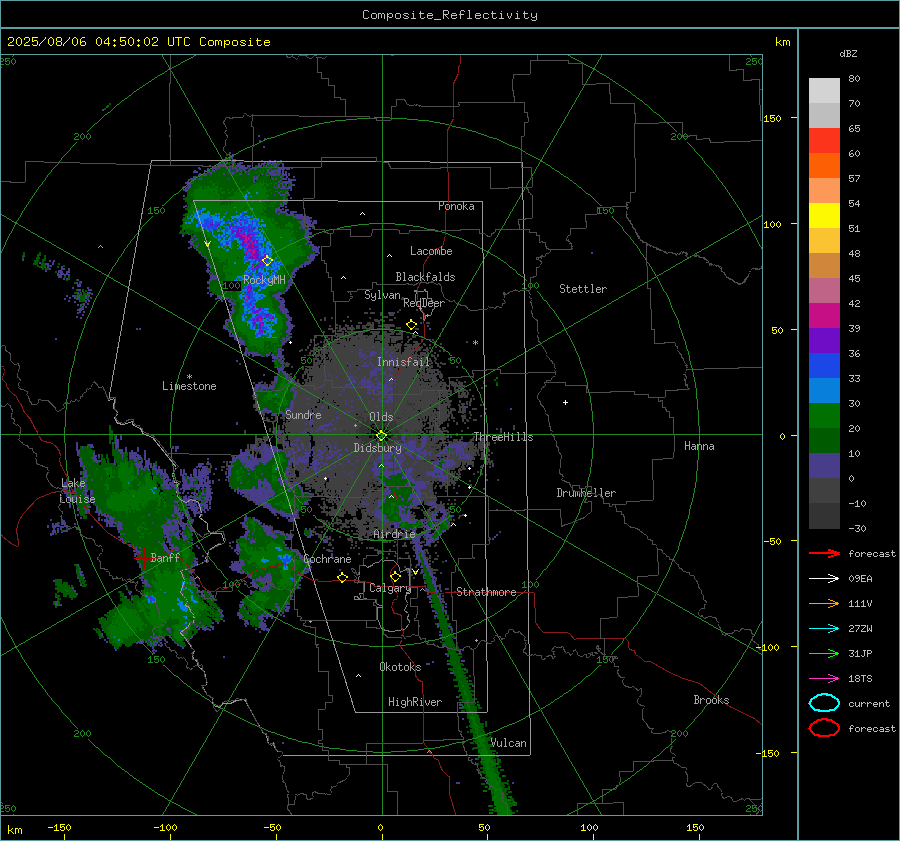Click the red cross marker at Banff

(144, 557)
